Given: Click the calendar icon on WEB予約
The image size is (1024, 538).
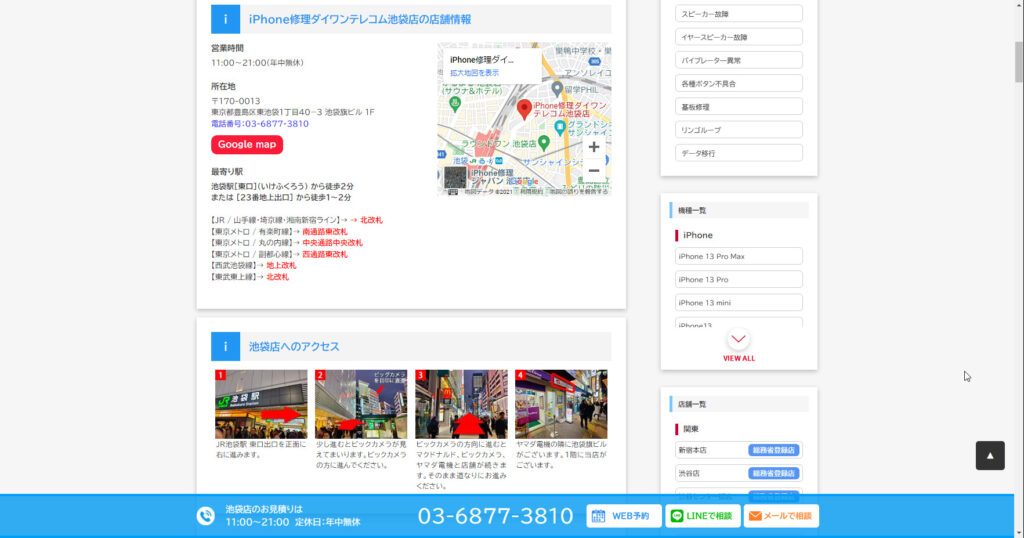Looking at the screenshot, I should click(598, 516).
